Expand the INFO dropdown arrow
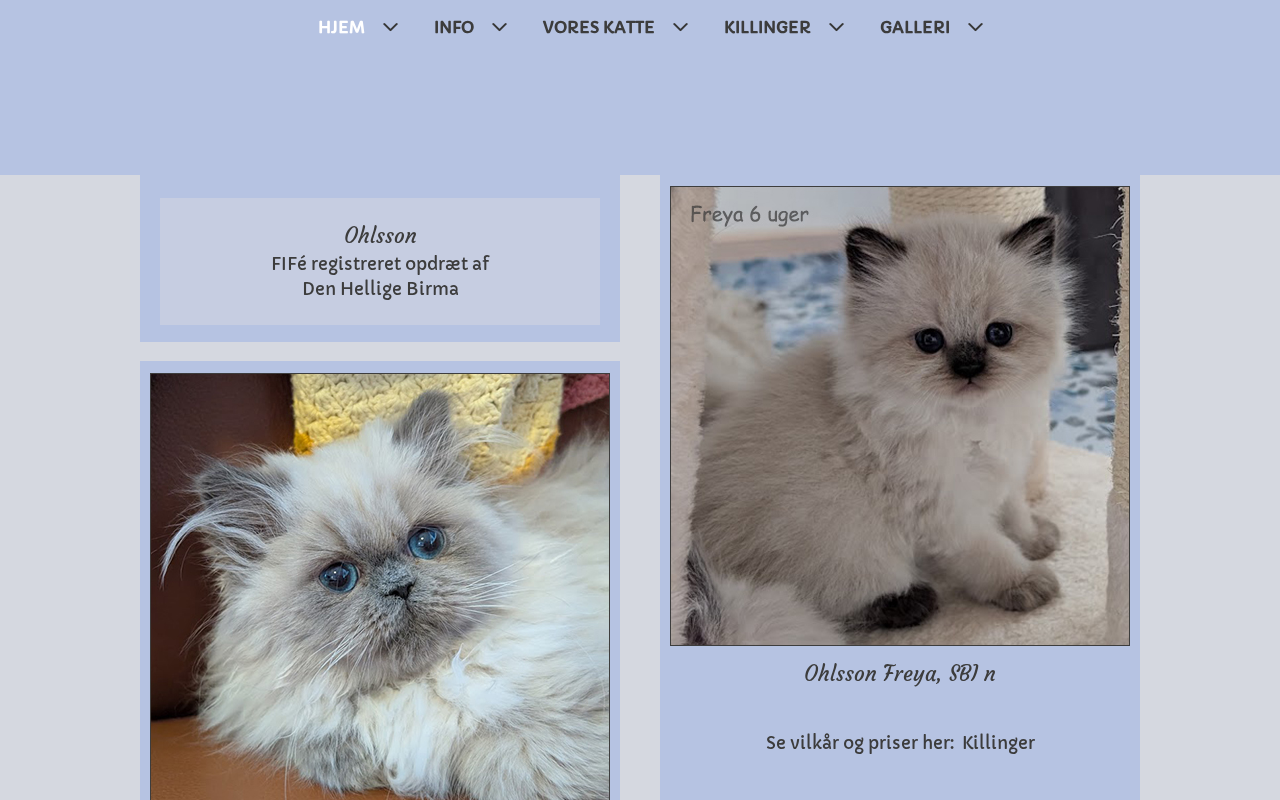Screen dimensions: 1280x800 (x=499, y=27)
